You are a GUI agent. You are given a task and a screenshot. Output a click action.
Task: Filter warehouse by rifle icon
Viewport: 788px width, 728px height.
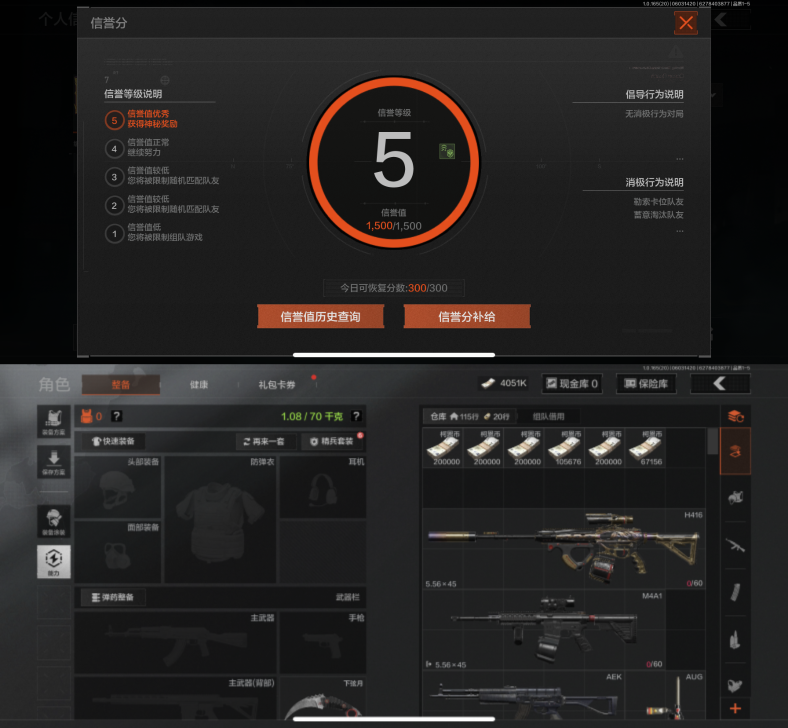(735, 545)
